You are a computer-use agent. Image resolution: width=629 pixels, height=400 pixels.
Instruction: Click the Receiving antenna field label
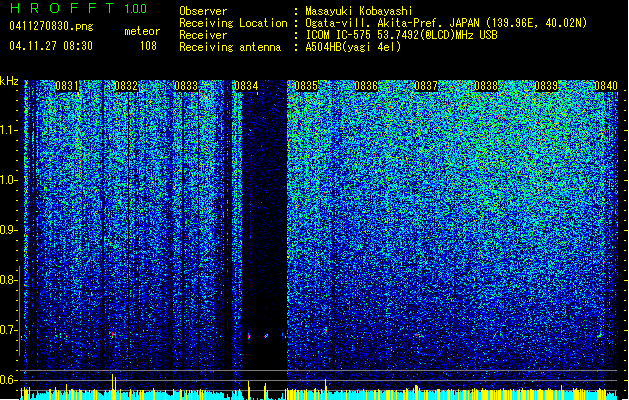tap(230, 47)
